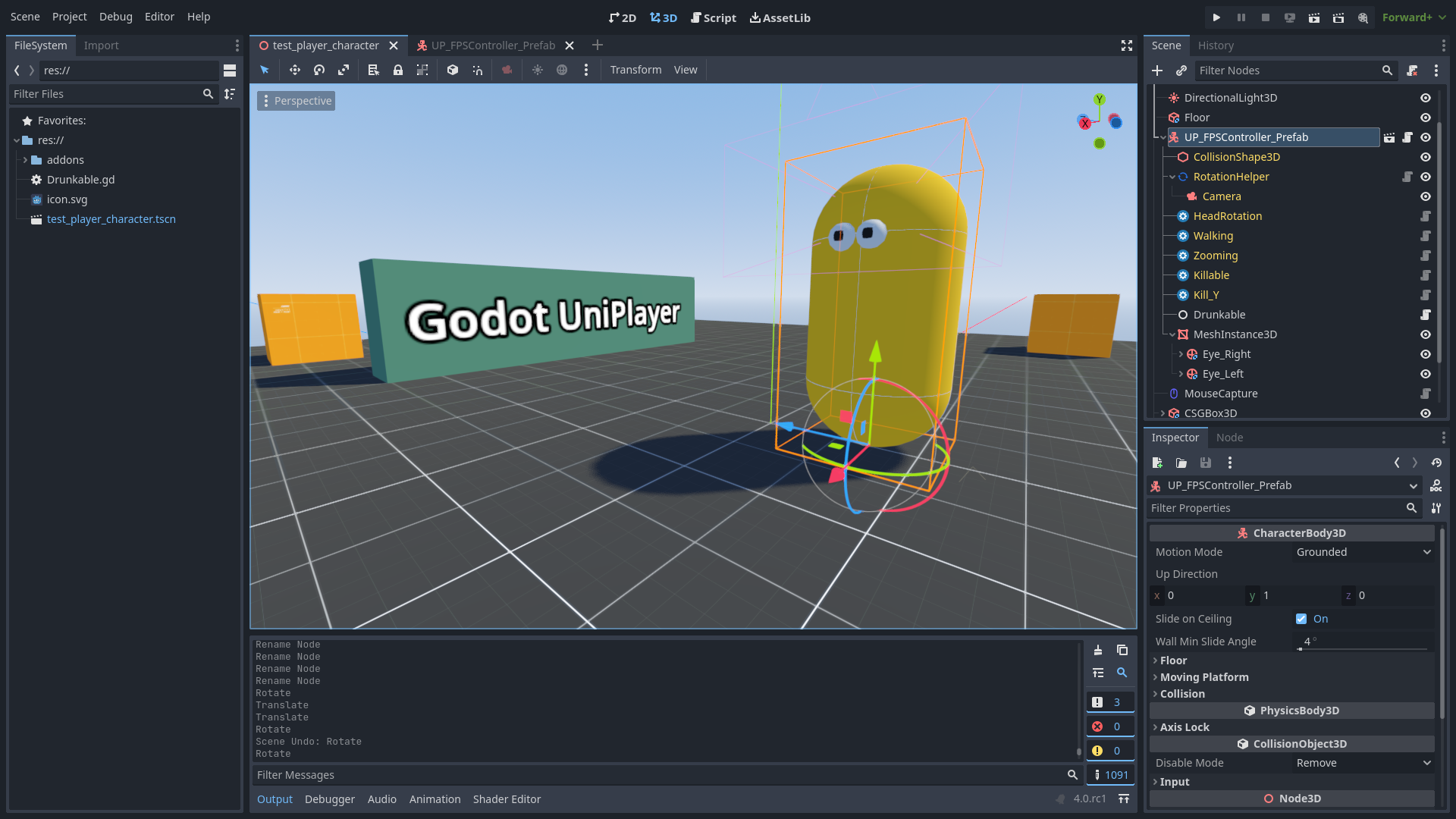
Task: Toggle Use Snap magnet icon
Action: click(x=477, y=70)
